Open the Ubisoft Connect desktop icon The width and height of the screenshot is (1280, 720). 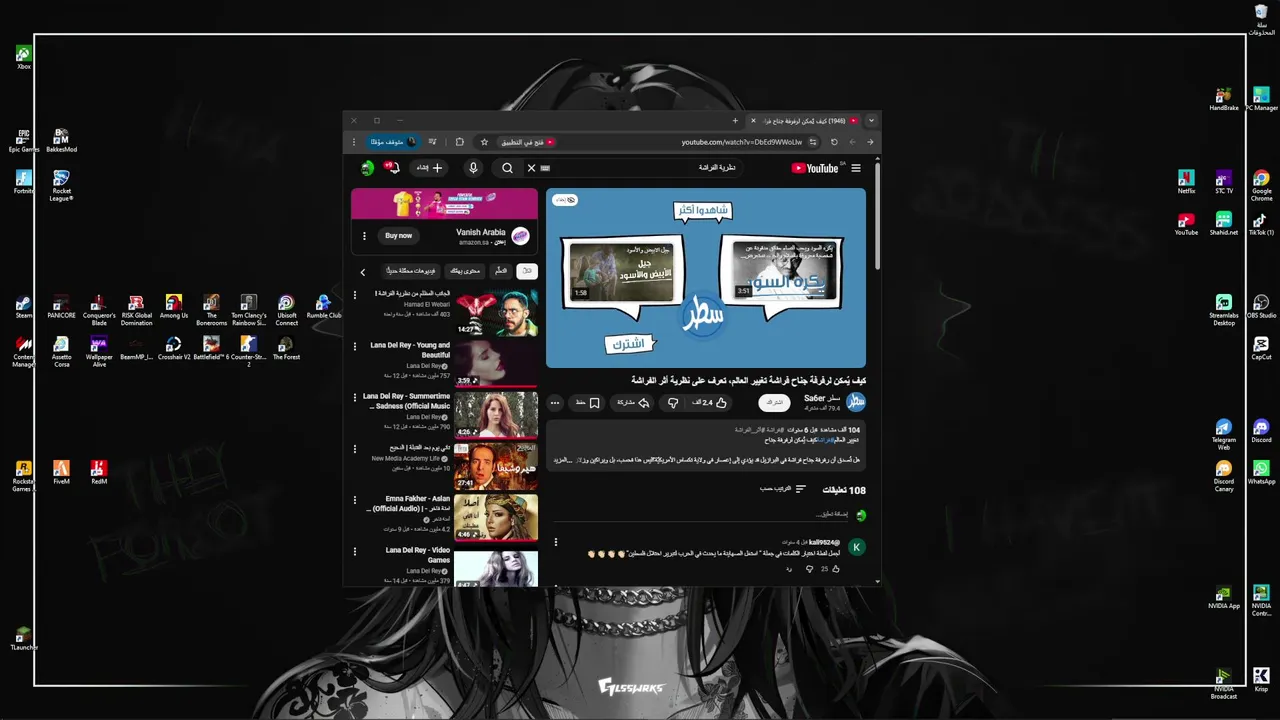(287, 310)
